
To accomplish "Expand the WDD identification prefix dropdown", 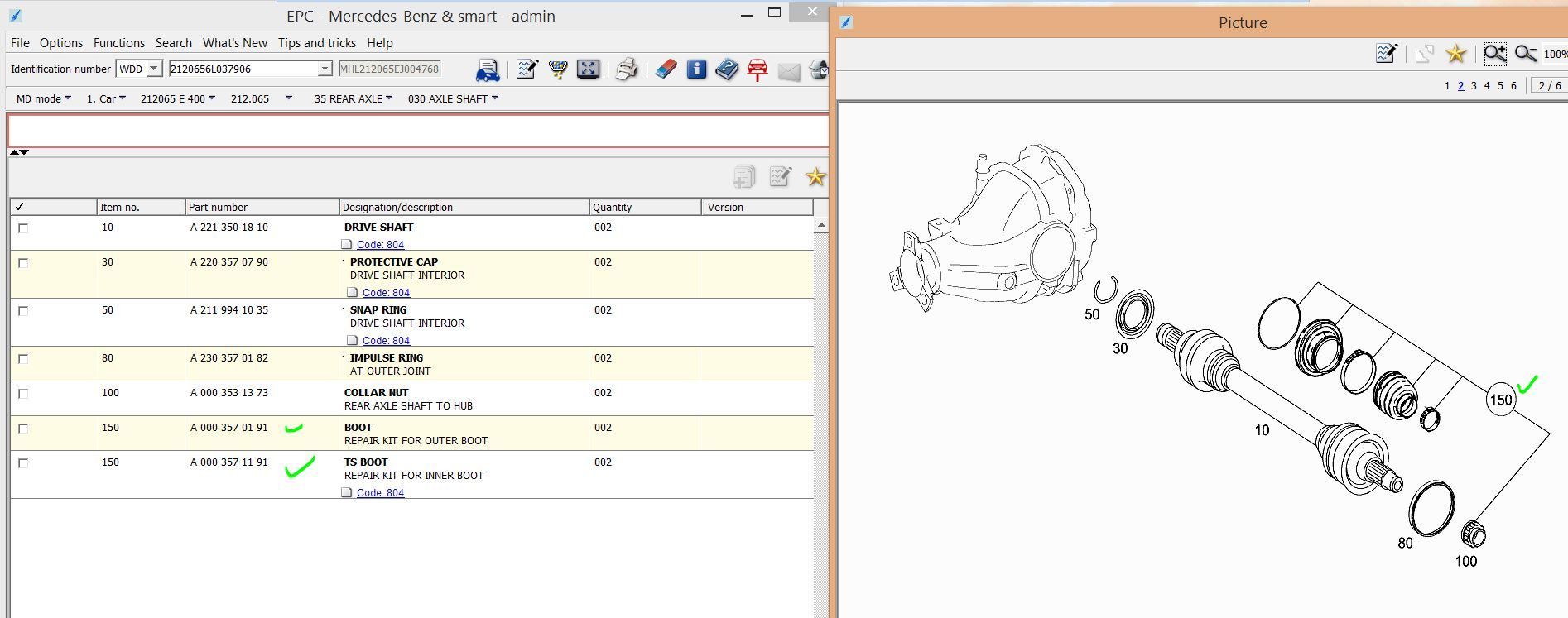I will click(x=154, y=69).
